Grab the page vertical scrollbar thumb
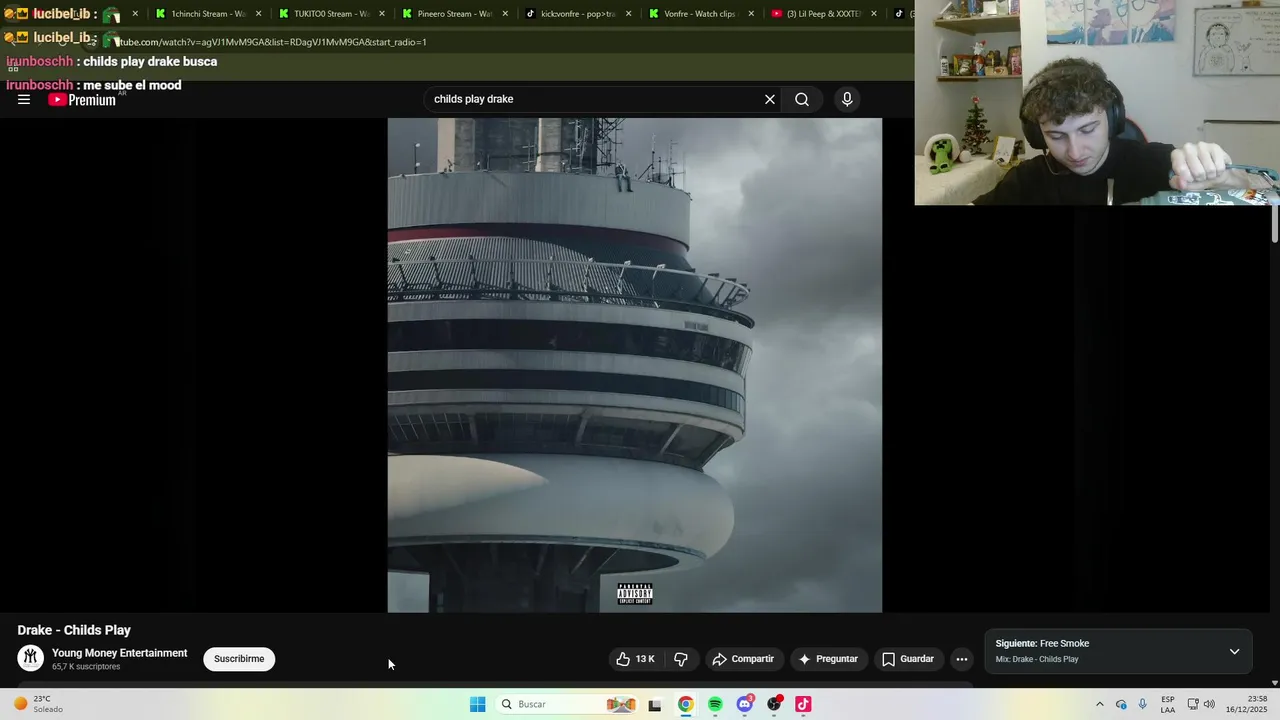Image resolution: width=1280 pixels, height=720 pixels. [x=1275, y=223]
